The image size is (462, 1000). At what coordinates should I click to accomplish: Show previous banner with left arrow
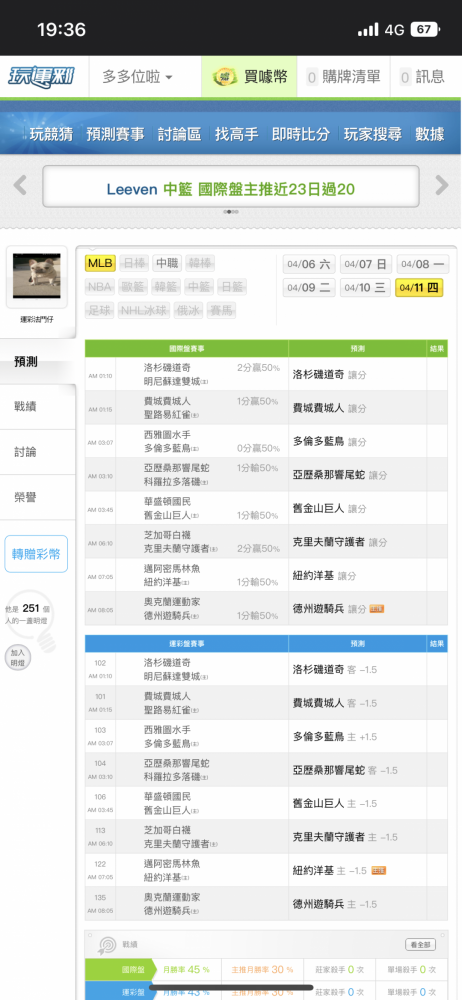(20, 186)
